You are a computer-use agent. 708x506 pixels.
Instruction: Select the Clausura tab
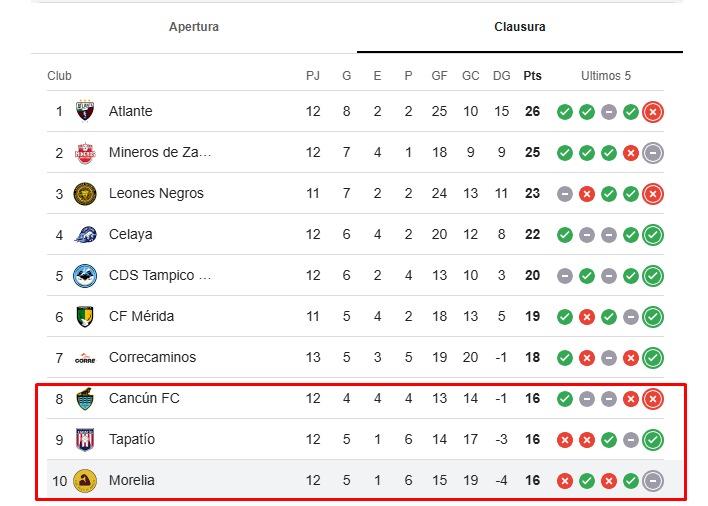pyautogui.click(x=520, y=27)
